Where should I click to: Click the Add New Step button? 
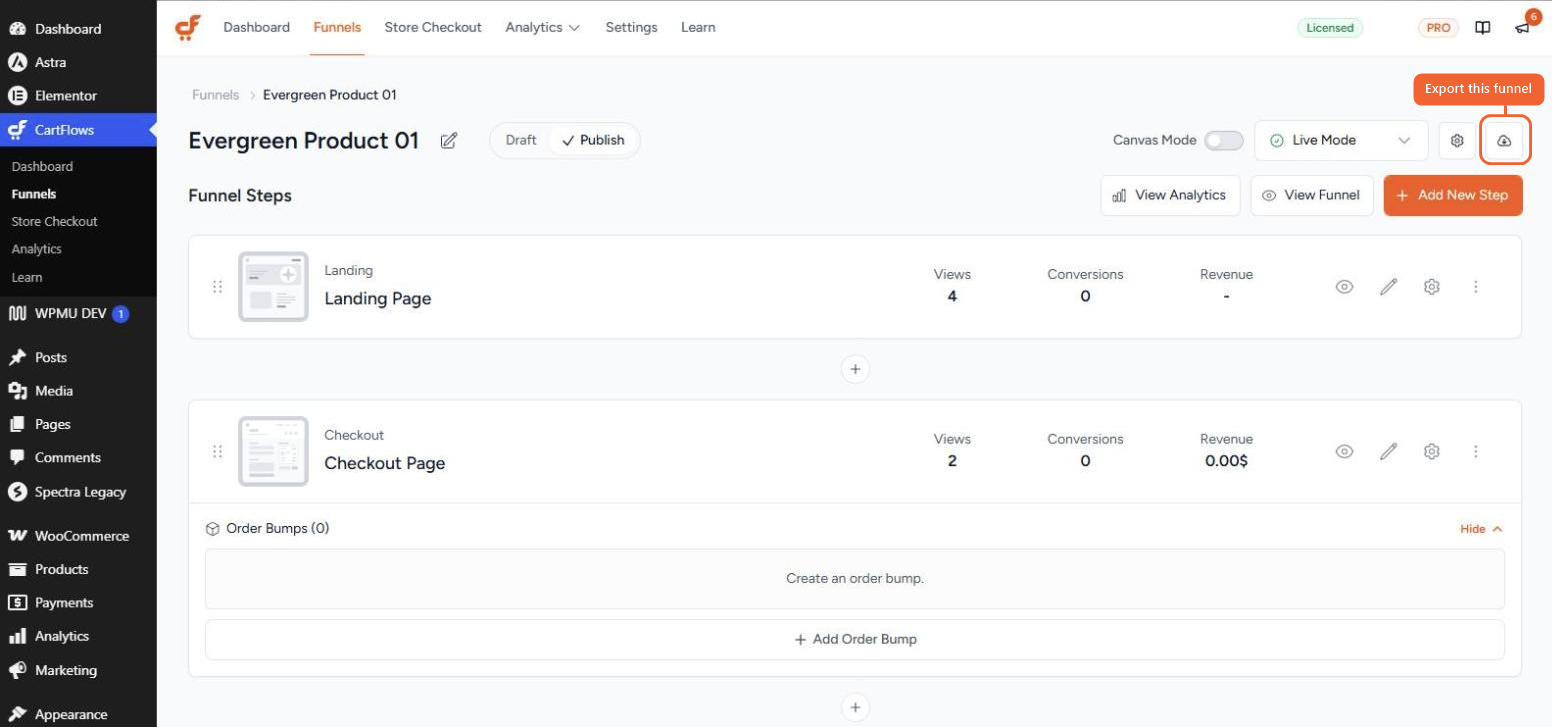(1453, 196)
